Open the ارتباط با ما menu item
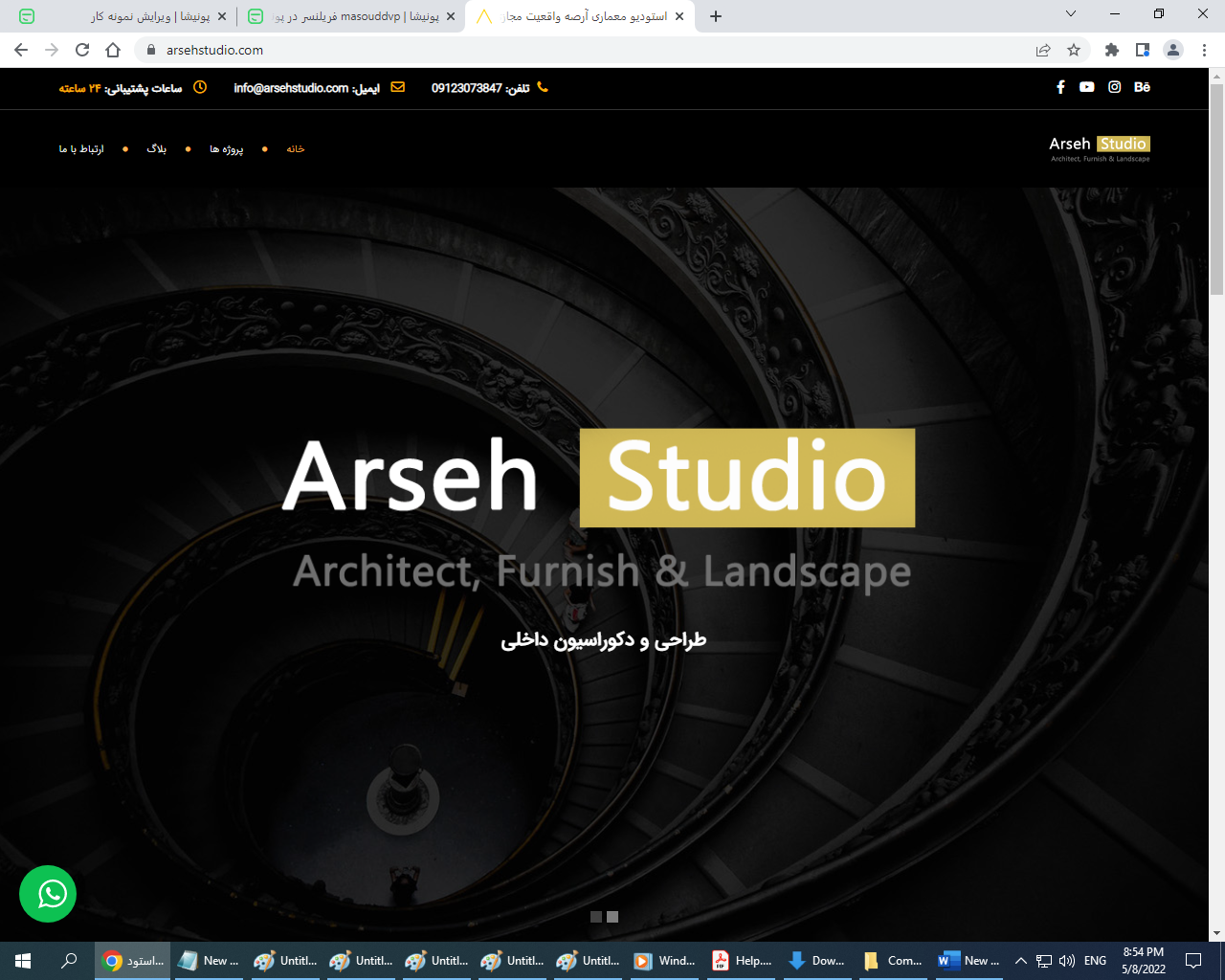Image resolution: width=1225 pixels, height=980 pixels. [x=81, y=149]
